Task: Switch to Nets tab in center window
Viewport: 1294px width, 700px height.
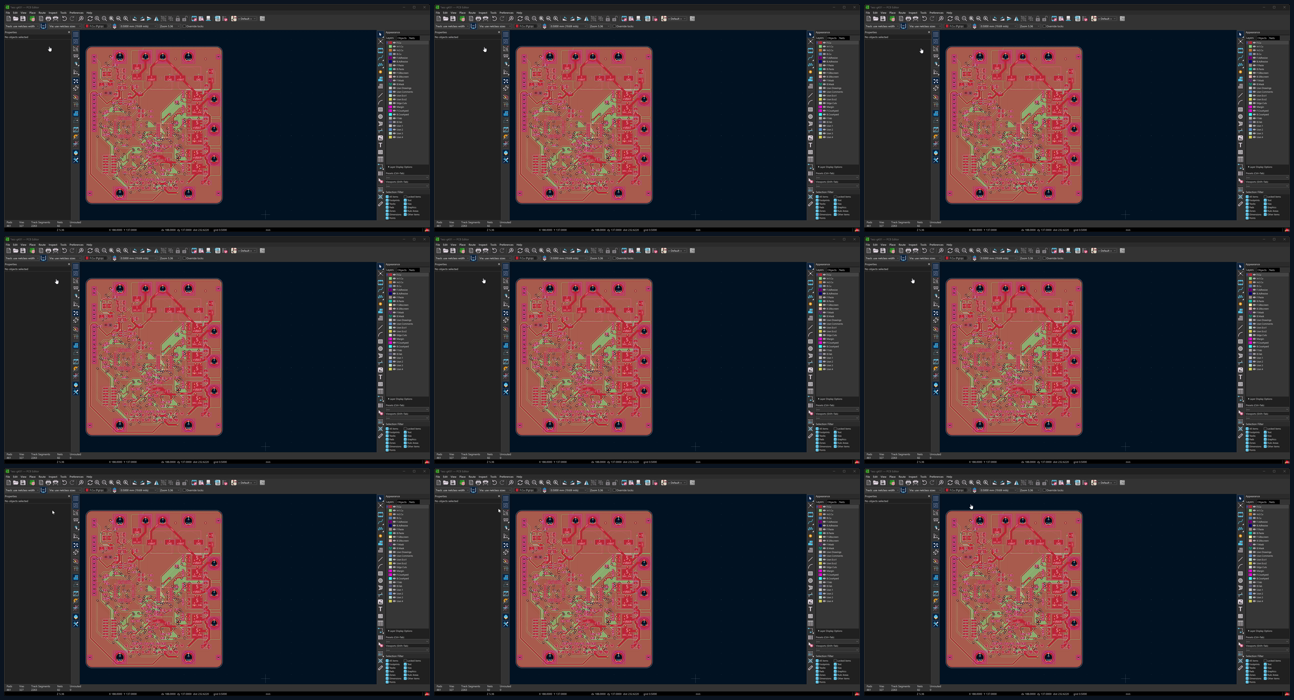Action: point(842,270)
